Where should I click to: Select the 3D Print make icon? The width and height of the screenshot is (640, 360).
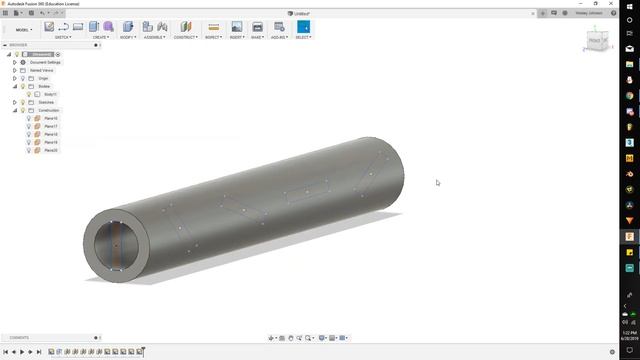click(x=258, y=27)
